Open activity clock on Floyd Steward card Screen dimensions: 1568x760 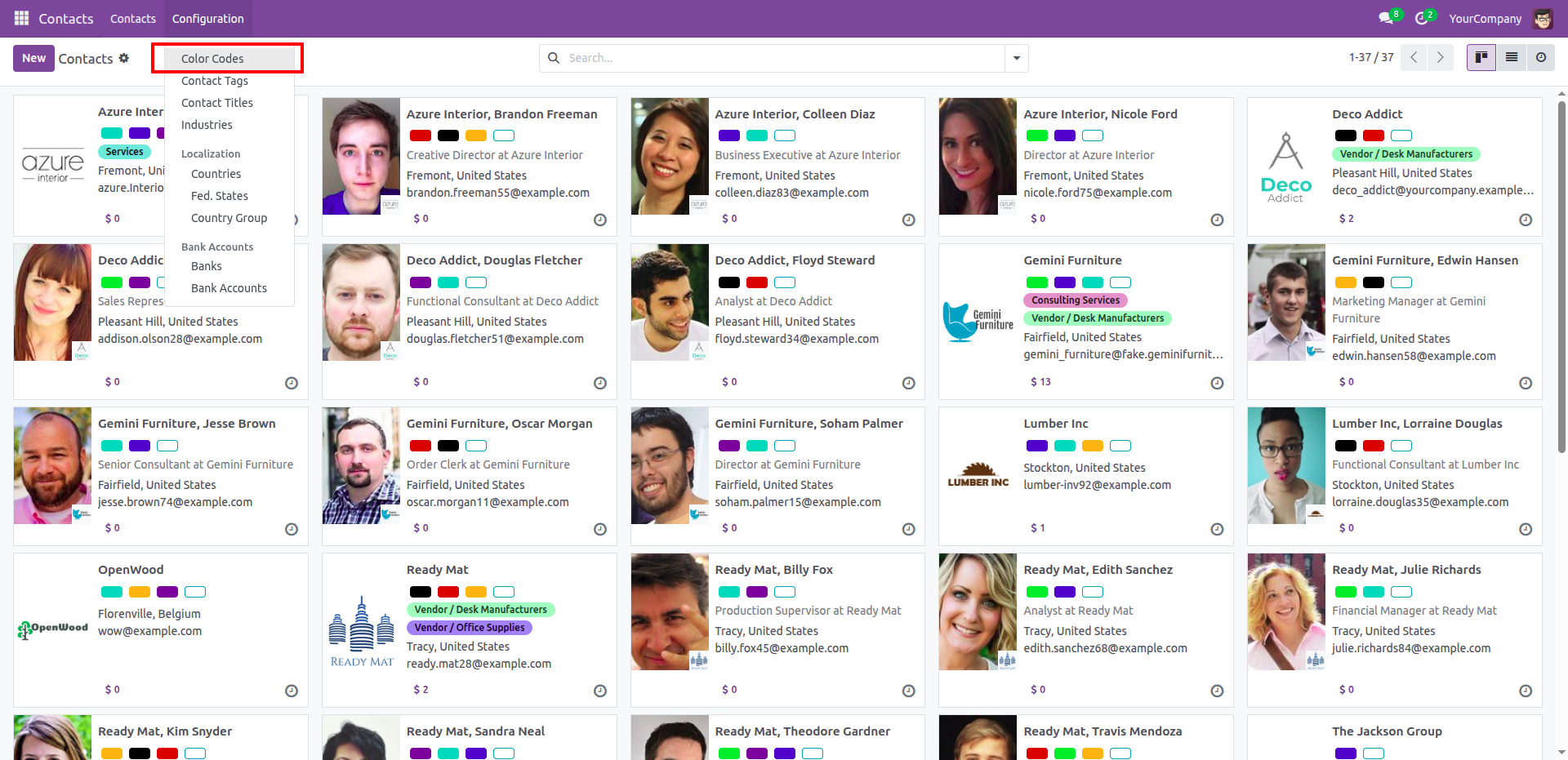[908, 383]
